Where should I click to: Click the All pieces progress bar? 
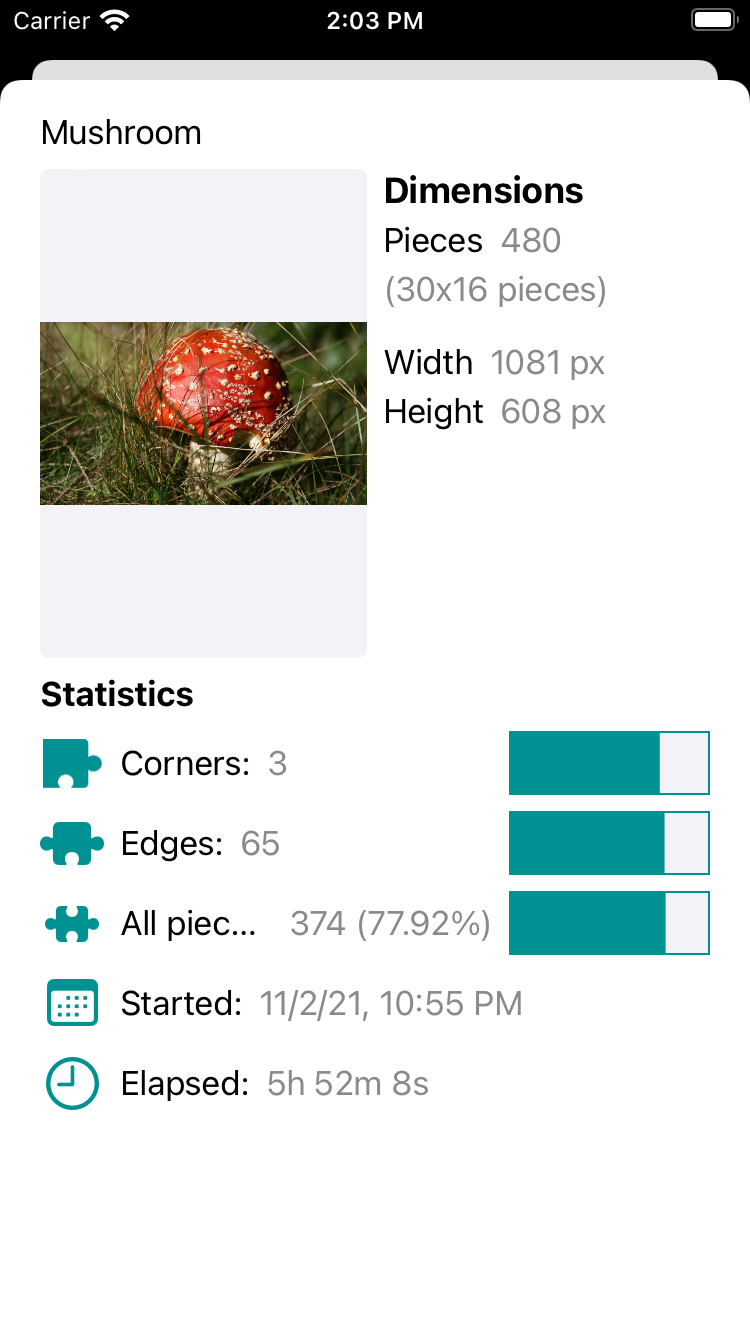point(609,923)
